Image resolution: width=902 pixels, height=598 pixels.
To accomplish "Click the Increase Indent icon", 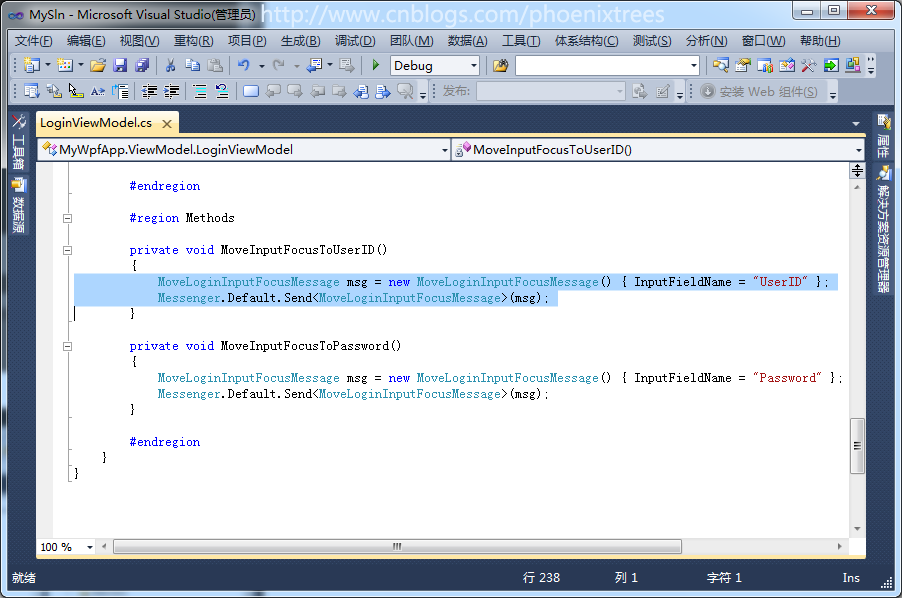I will [171, 91].
